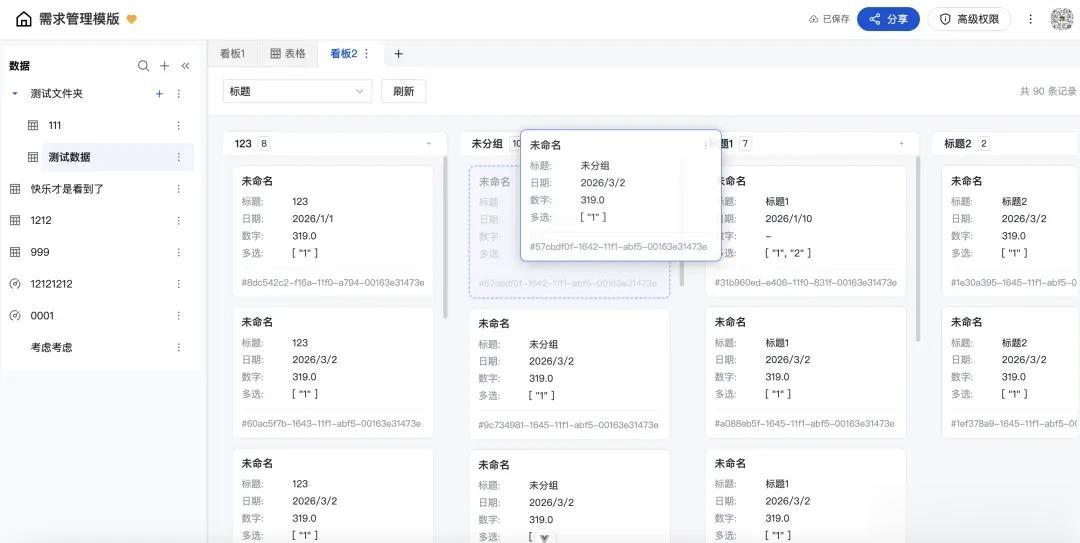Open card with ID #60ac5f7b
This screenshot has width=1080, height=543.
[333, 372]
